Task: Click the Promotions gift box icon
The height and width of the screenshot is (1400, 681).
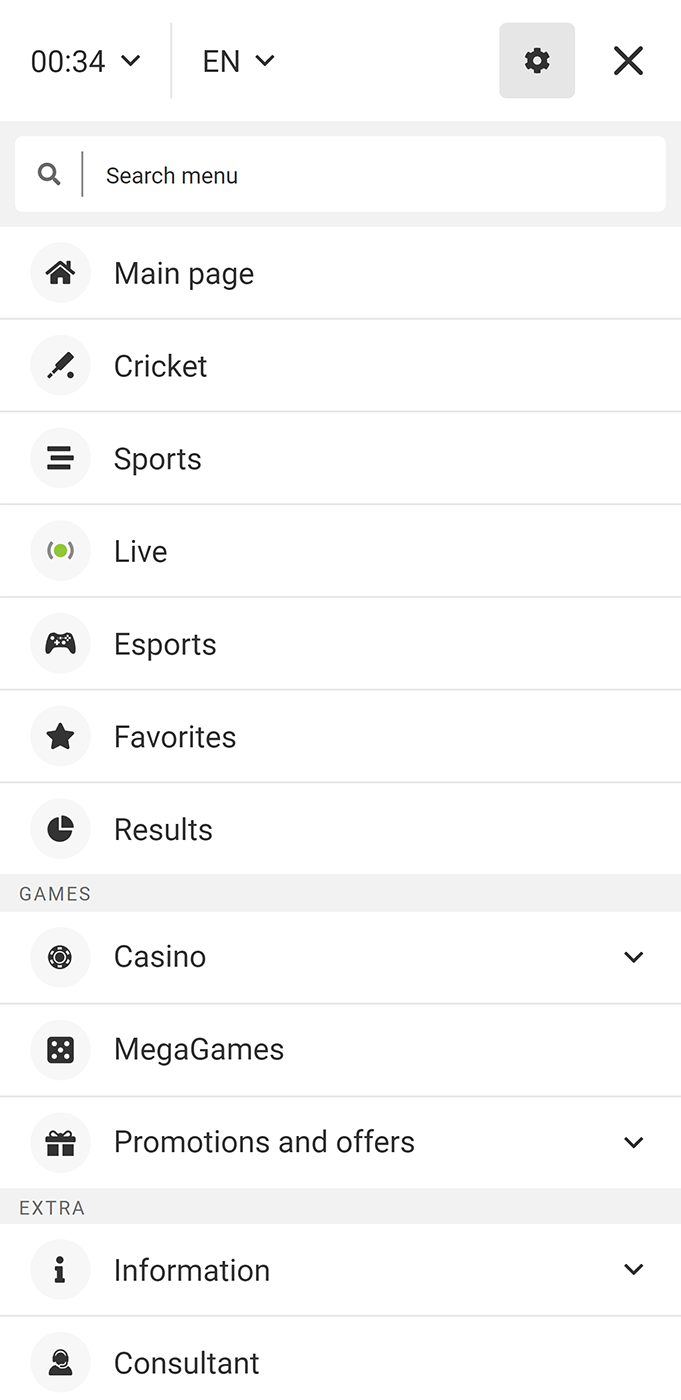Action: pyautogui.click(x=60, y=1142)
